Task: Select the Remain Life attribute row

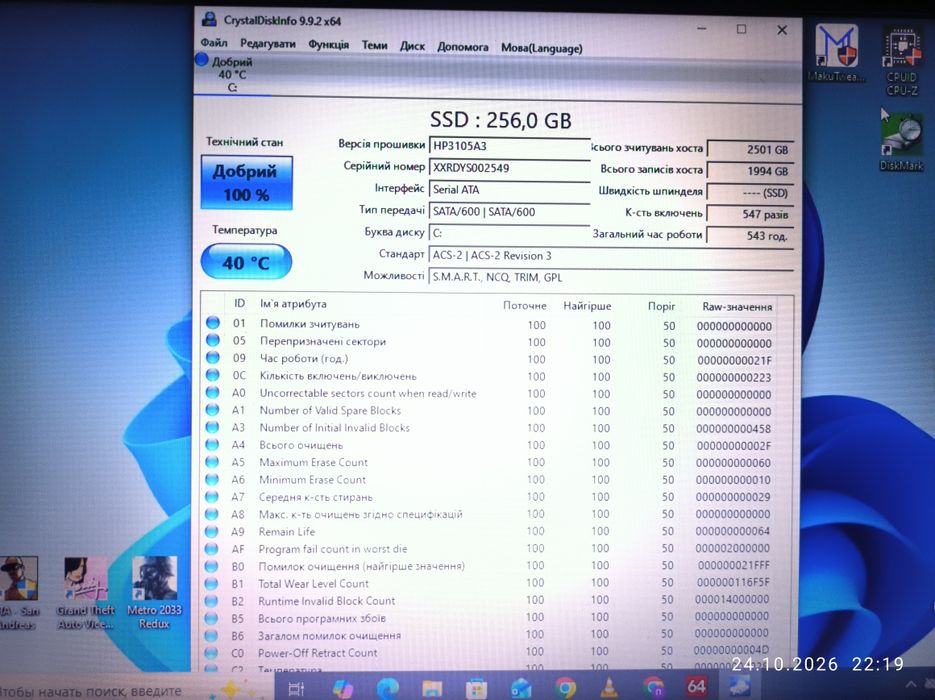Action: (488, 531)
